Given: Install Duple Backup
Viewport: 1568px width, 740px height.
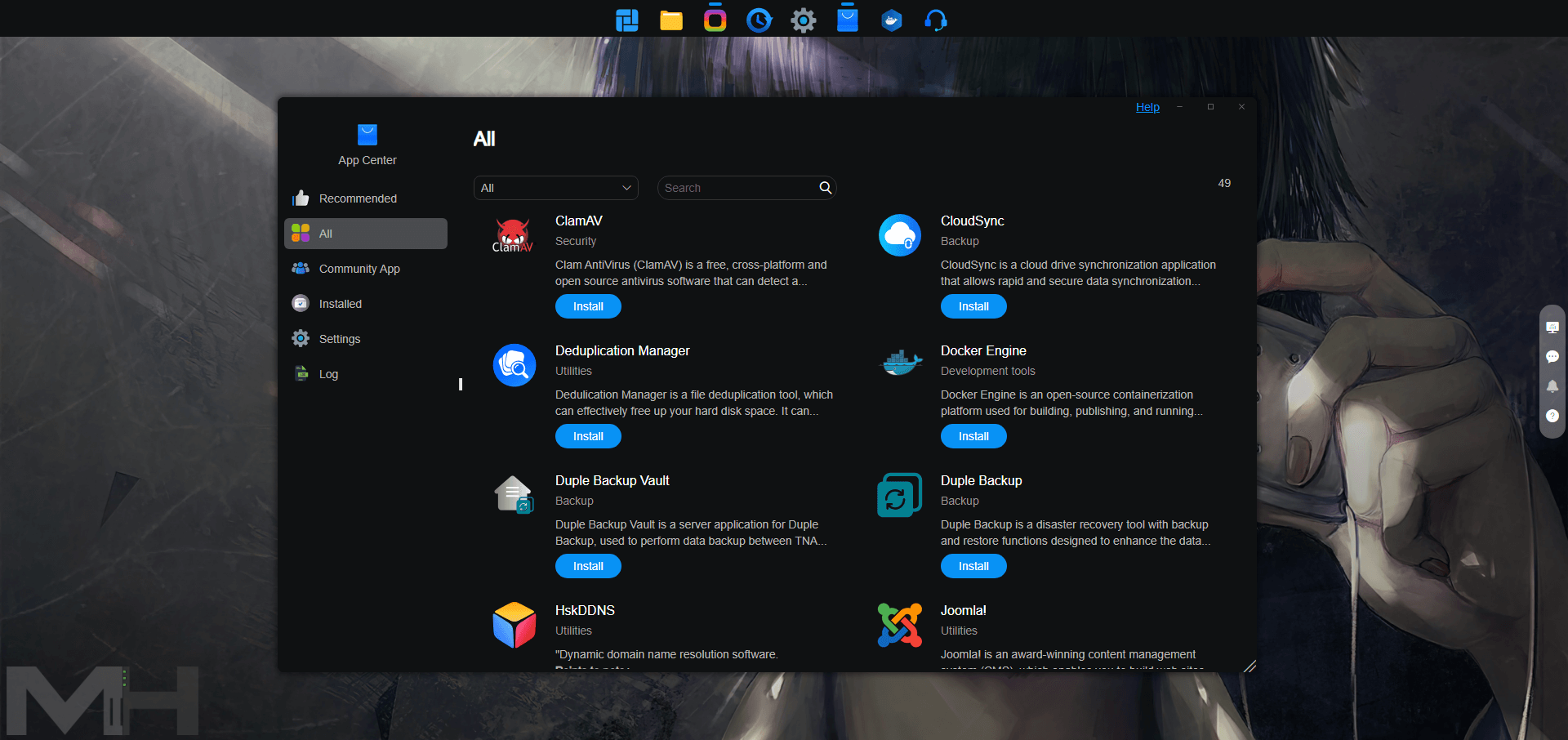Looking at the screenshot, I should click(973, 566).
